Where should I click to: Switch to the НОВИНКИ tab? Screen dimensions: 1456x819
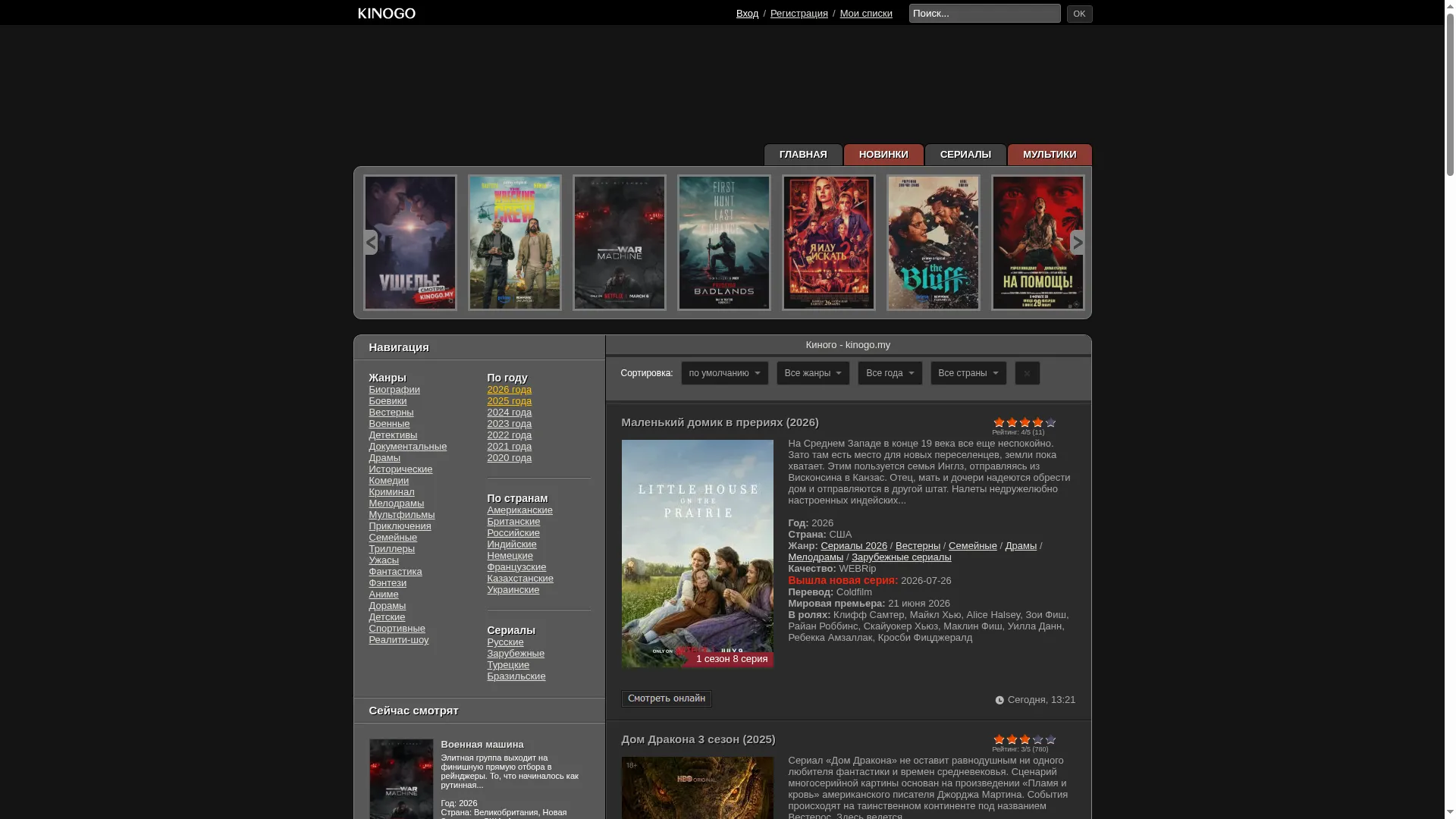tap(883, 155)
